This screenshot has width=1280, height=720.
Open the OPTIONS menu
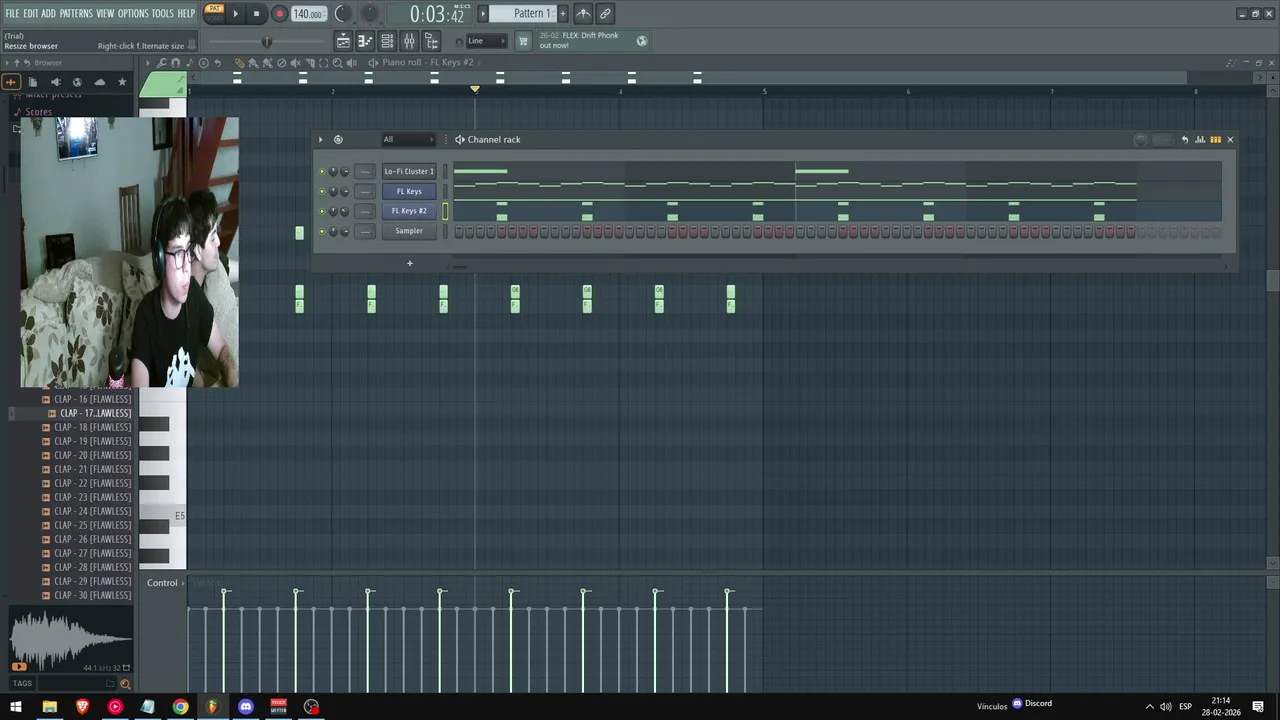pyautogui.click(x=133, y=13)
